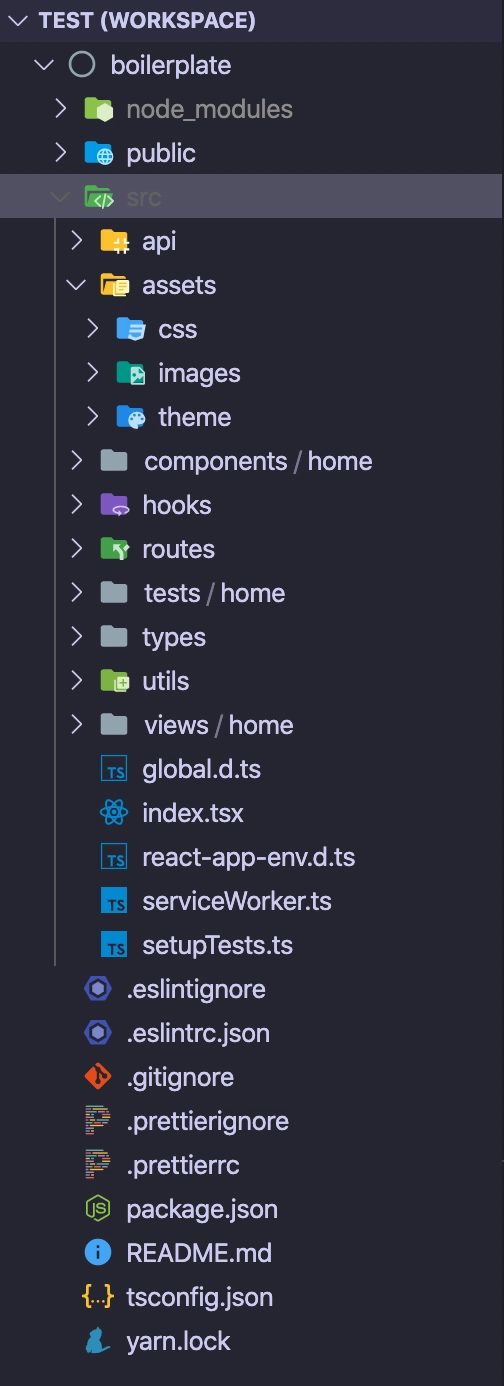This screenshot has height=1386, width=504.
Task: Click the info icon next to README.md
Action: coord(98,1253)
